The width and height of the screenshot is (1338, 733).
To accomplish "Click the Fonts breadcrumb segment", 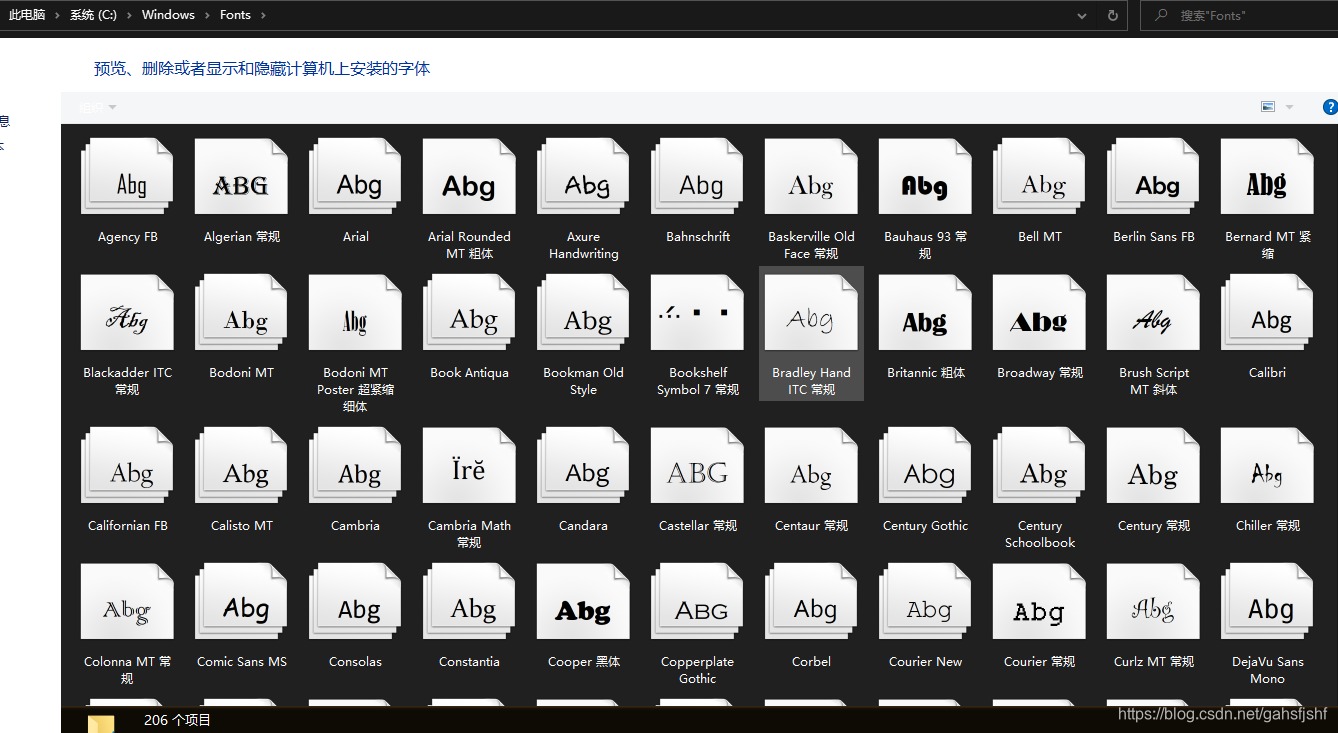I will [x=235, y=15].
